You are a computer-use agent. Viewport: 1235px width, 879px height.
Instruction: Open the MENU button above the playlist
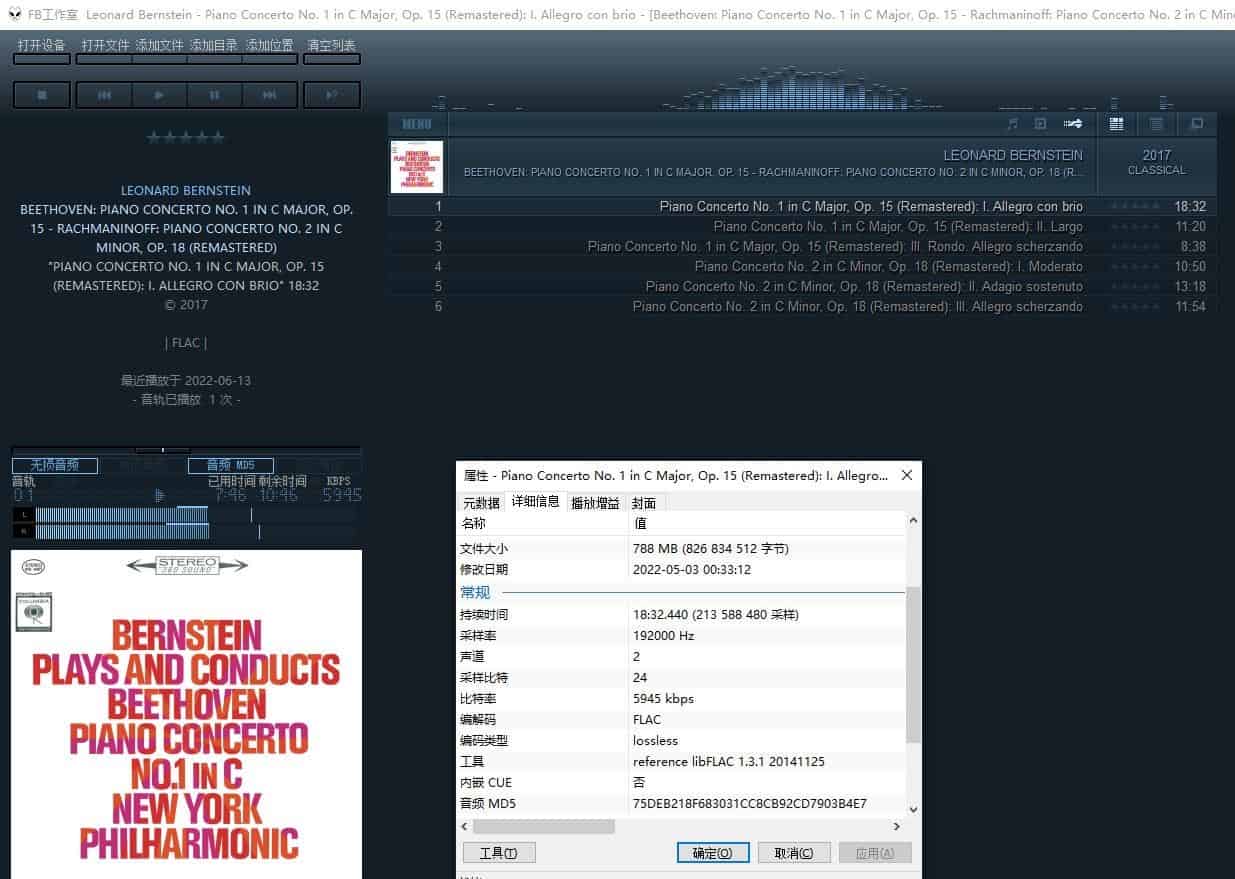417,124
